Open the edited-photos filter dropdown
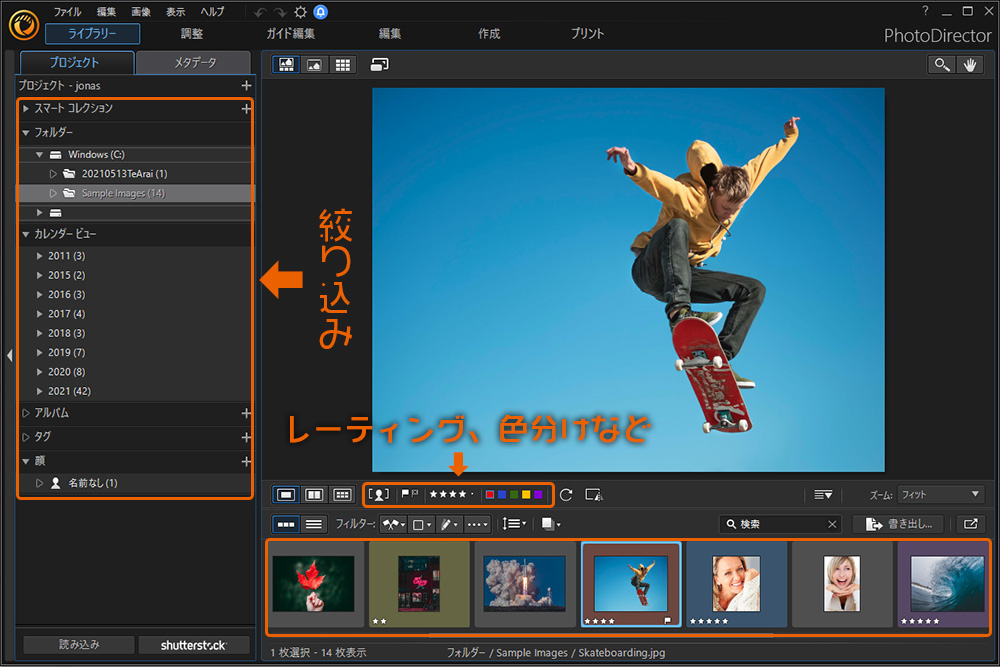The width and height of the screenshot is (1000, 667). click(x=449, y=524)
